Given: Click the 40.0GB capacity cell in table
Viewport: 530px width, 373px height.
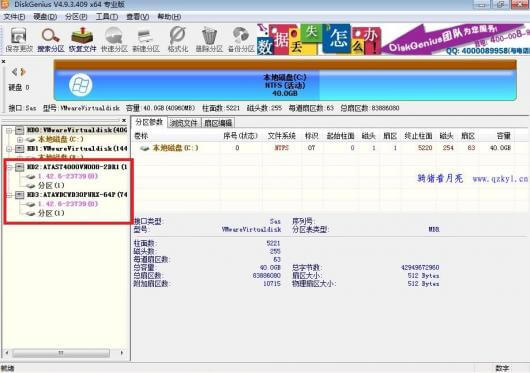Looking at the screenshot, I should [500, 148].
